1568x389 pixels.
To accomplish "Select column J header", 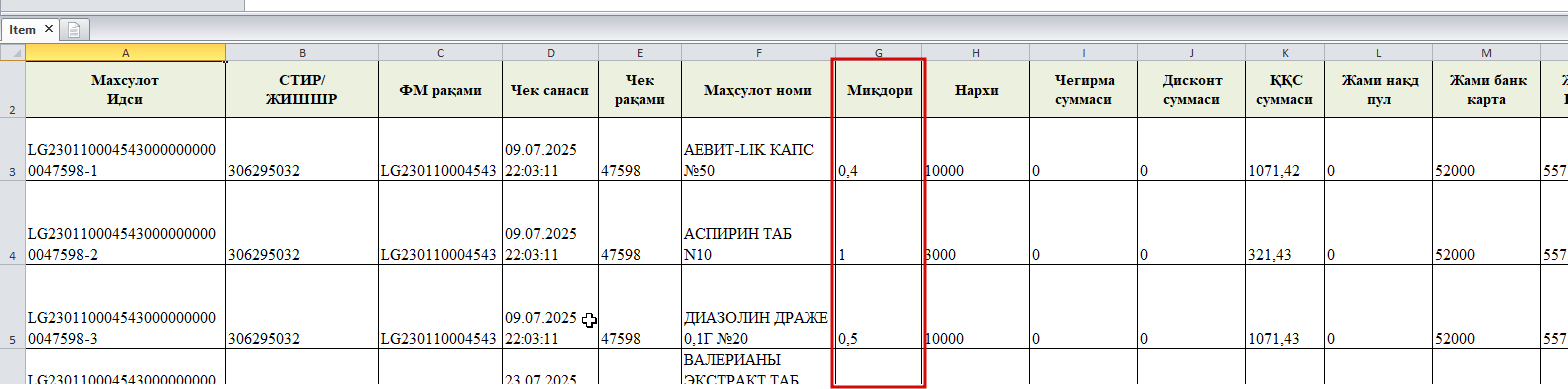I will (1191, 52).
